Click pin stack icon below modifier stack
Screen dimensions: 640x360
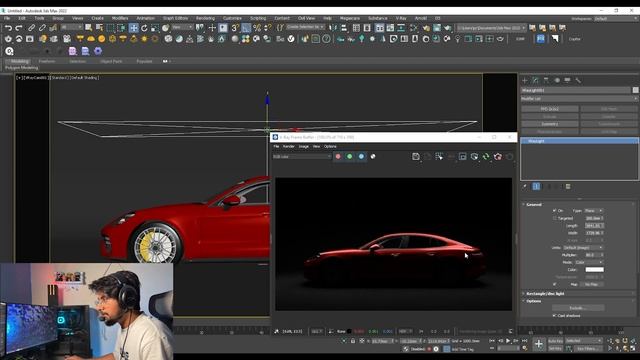(525, 187)
